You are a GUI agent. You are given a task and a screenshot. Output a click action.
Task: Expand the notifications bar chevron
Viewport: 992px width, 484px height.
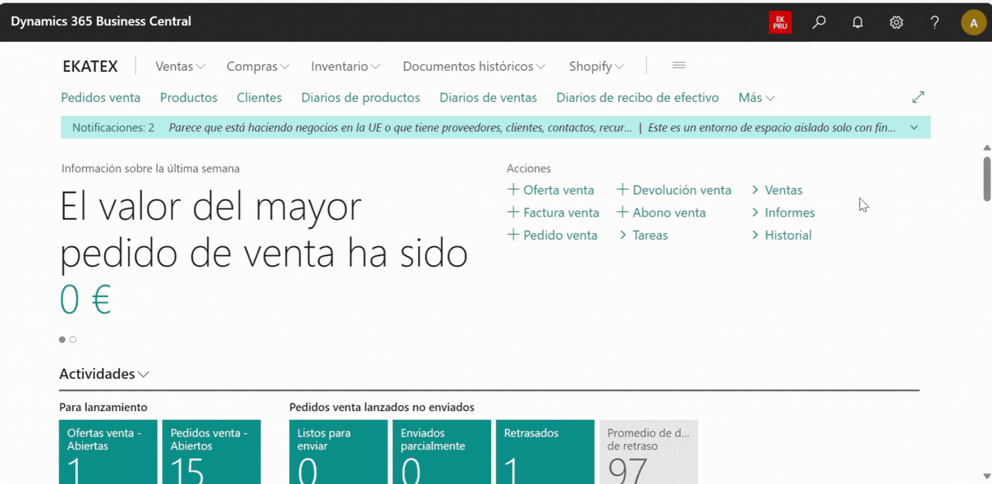click(x=914, y=128)
